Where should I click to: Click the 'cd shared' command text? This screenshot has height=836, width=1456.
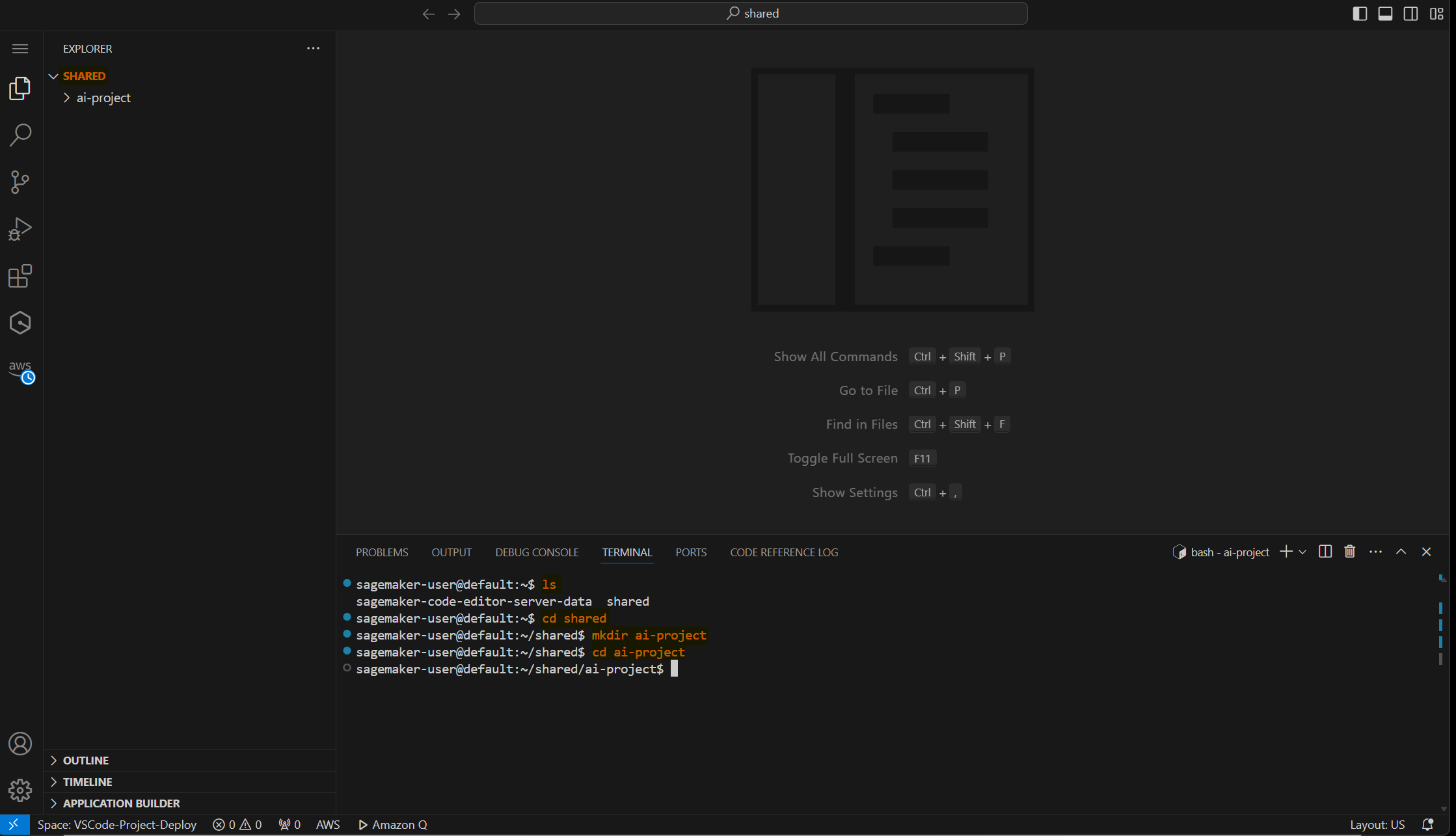click(x=574, y=618)
